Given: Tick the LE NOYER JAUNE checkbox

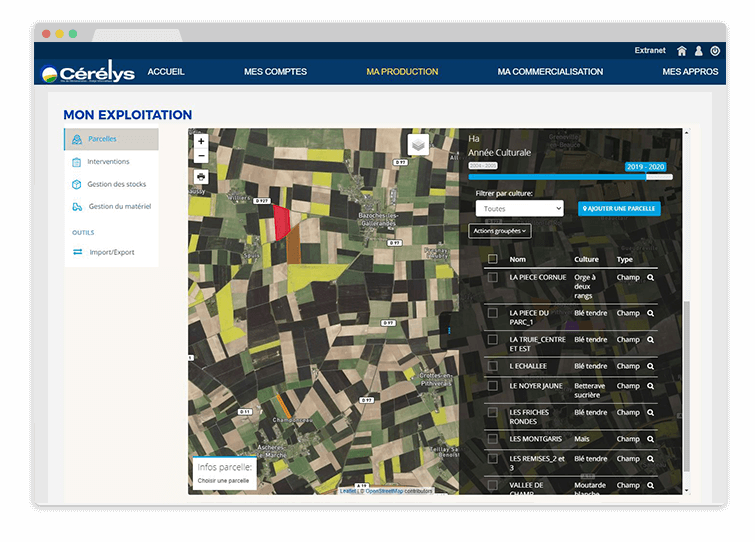Looking at the screenshot, I should click(492, 386).
